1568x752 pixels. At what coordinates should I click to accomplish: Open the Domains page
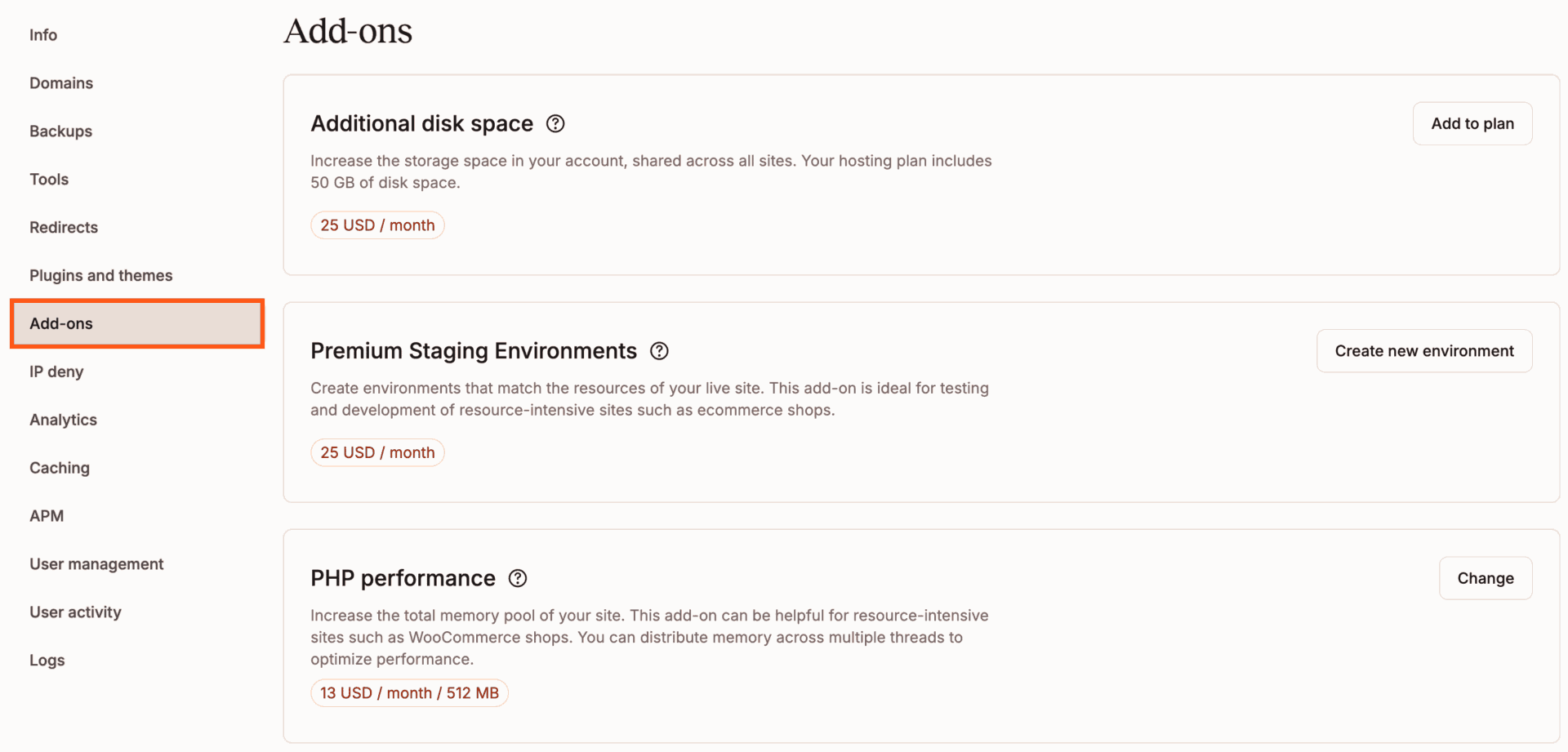click(61, 82)
